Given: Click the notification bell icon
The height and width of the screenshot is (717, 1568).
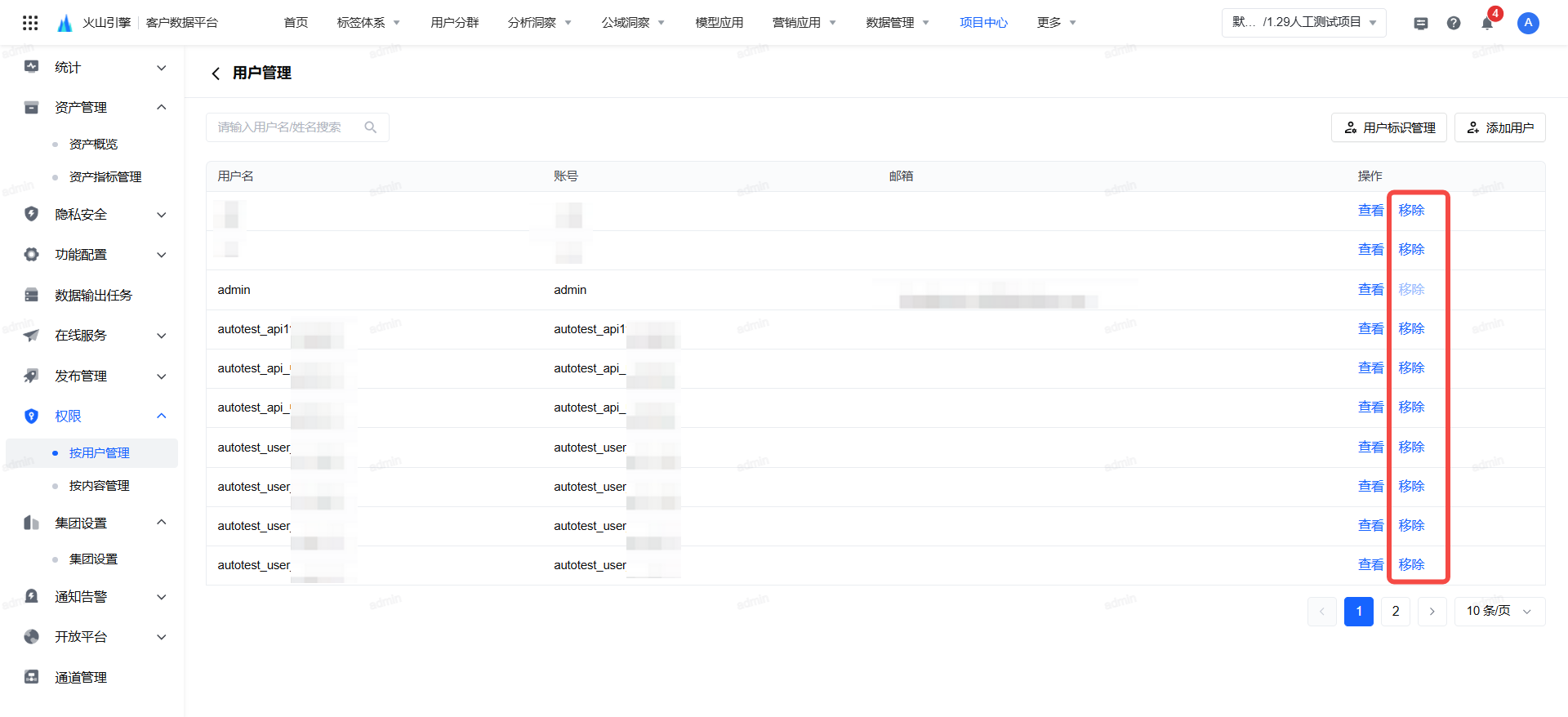Looking at the screenshot, I should pyautogui.click(x=1487, y=23).
